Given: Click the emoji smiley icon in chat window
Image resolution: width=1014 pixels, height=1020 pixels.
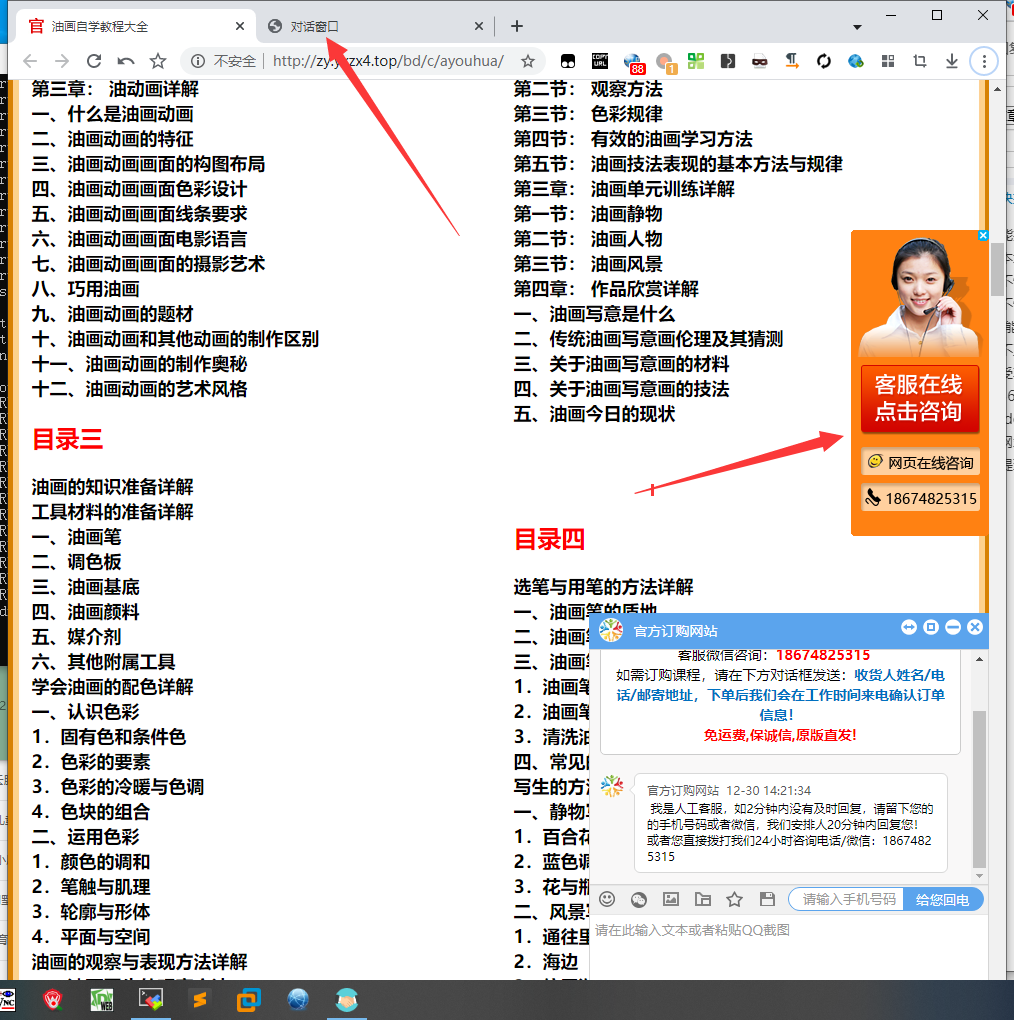Looking at the screenshot, I should point(608,899).
